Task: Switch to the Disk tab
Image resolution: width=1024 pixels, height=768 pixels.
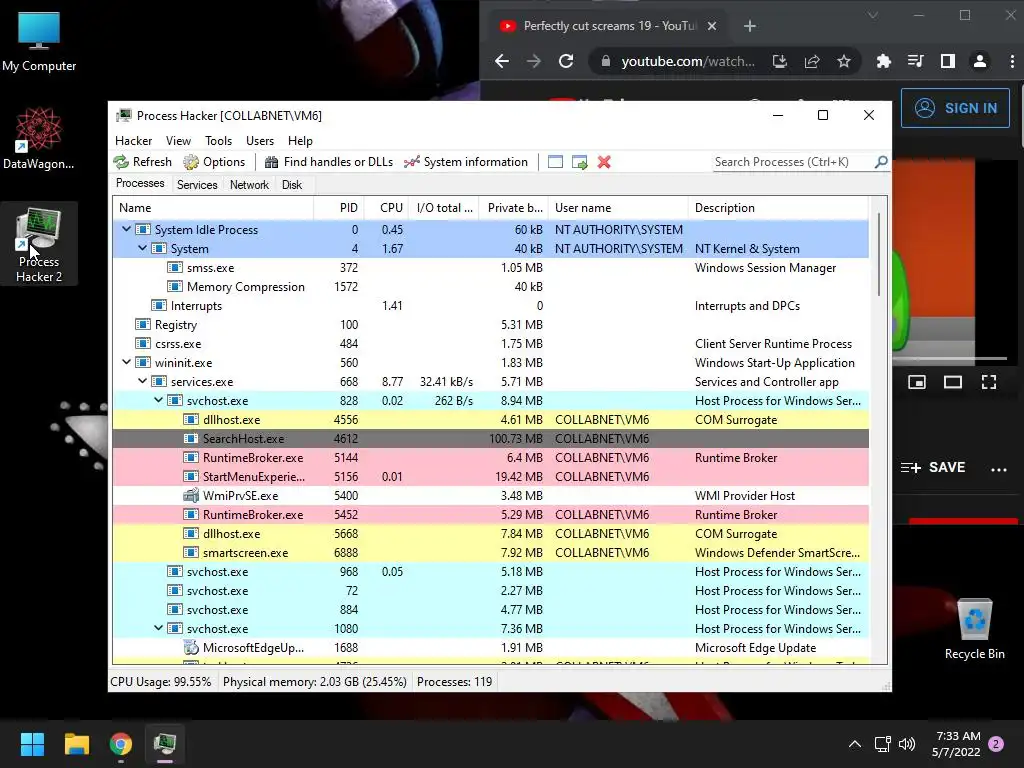Action: [x=292, y=185]
